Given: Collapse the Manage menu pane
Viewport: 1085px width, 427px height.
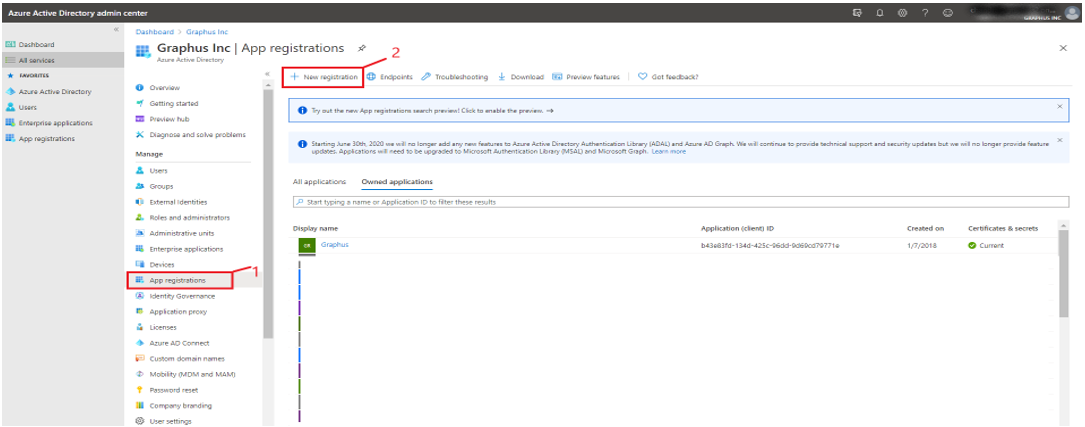Looking at the screenshot, I should [x=267, y=73].
